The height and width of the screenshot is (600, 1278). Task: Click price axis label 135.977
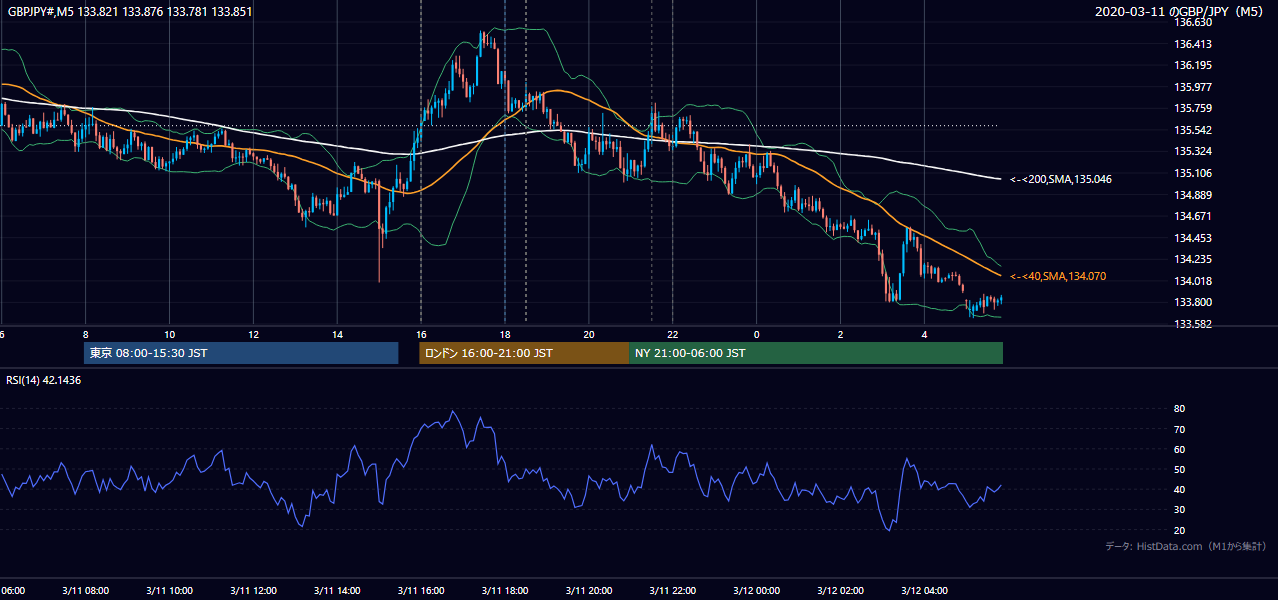(x=1194, y=87)
